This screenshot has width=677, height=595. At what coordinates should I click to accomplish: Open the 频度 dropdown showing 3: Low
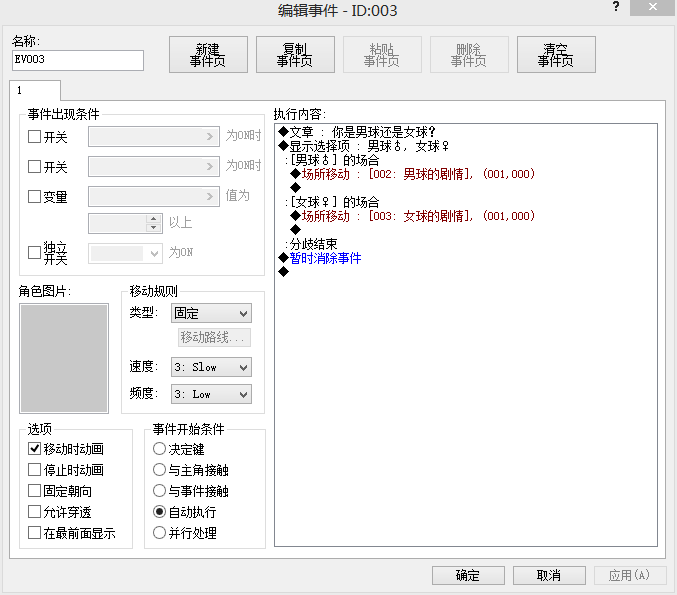(212, 394)
